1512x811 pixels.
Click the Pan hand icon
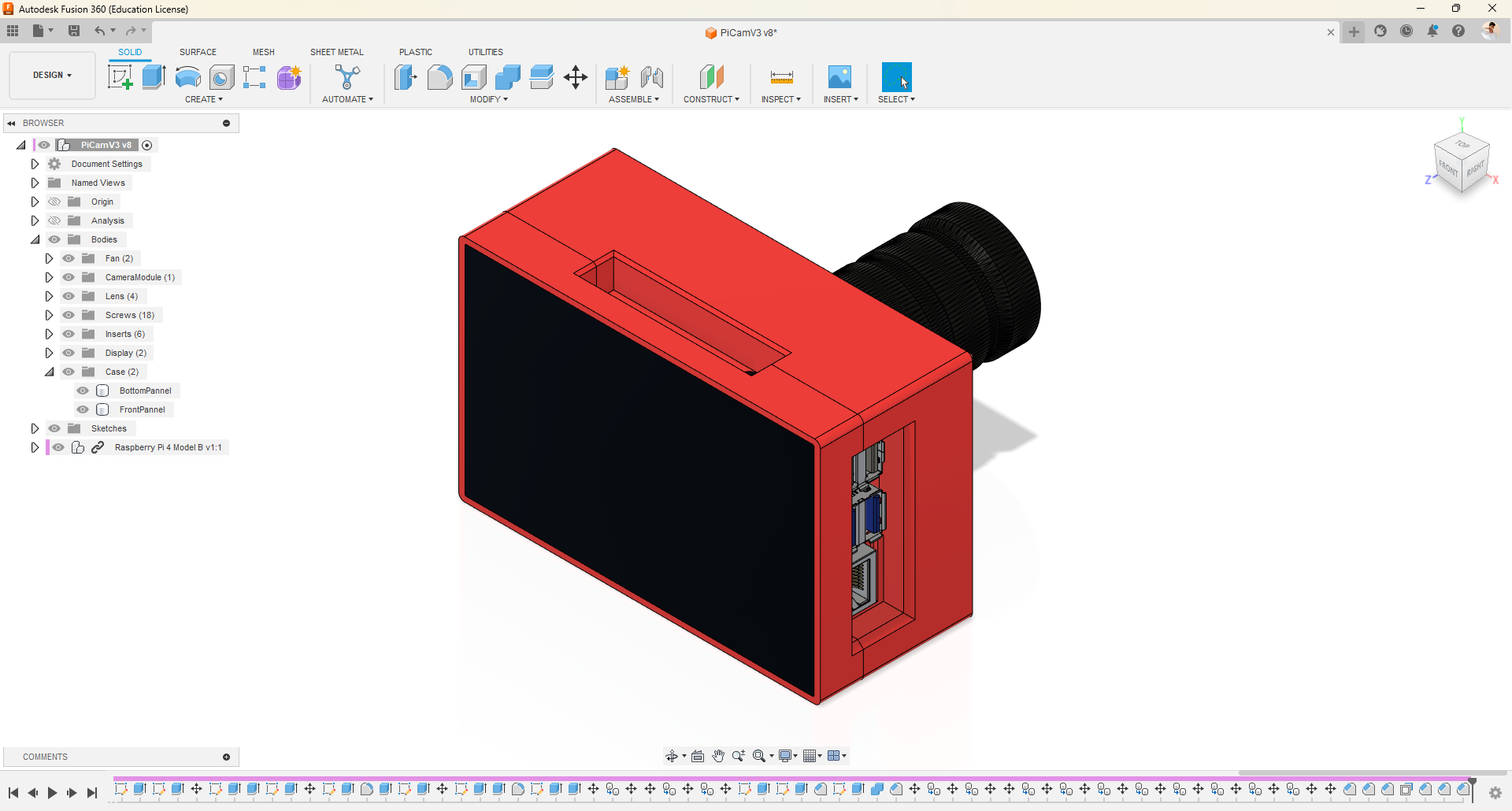pyautogui.click(x=718, y=756)
